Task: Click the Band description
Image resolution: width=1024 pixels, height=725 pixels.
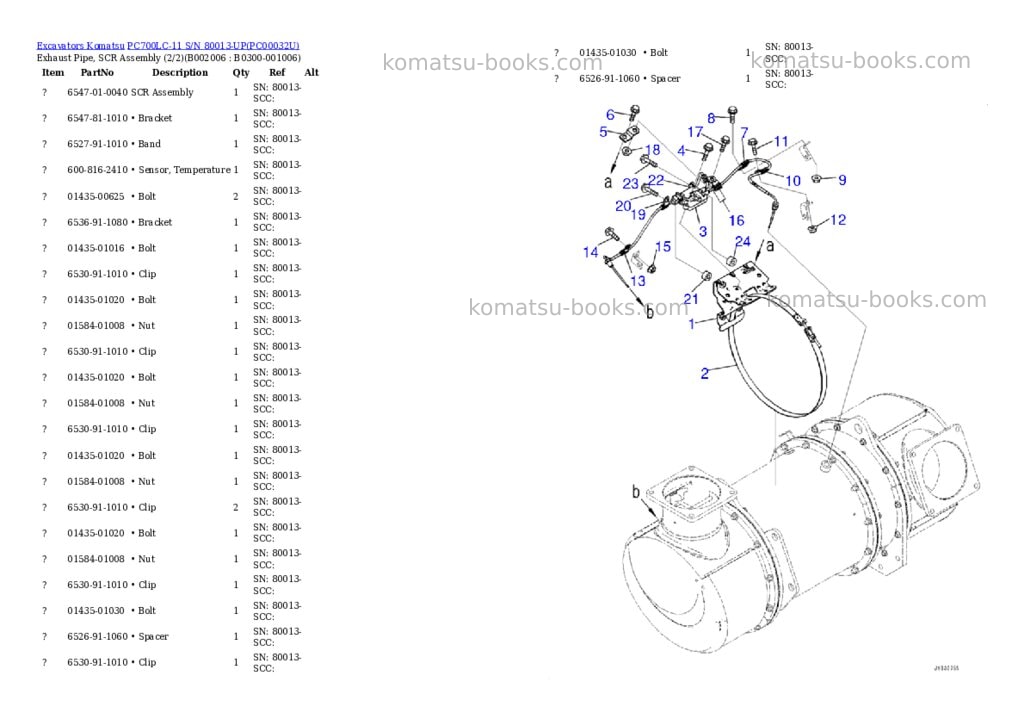Action: (150, 144)
